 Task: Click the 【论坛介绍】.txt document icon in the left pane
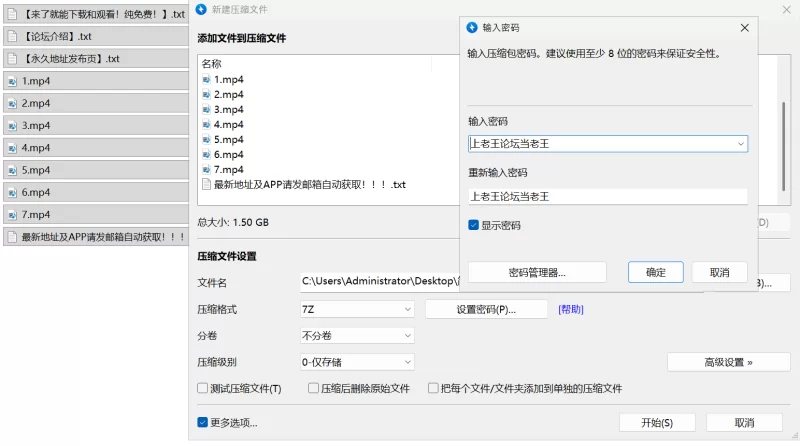click(12, 36)
